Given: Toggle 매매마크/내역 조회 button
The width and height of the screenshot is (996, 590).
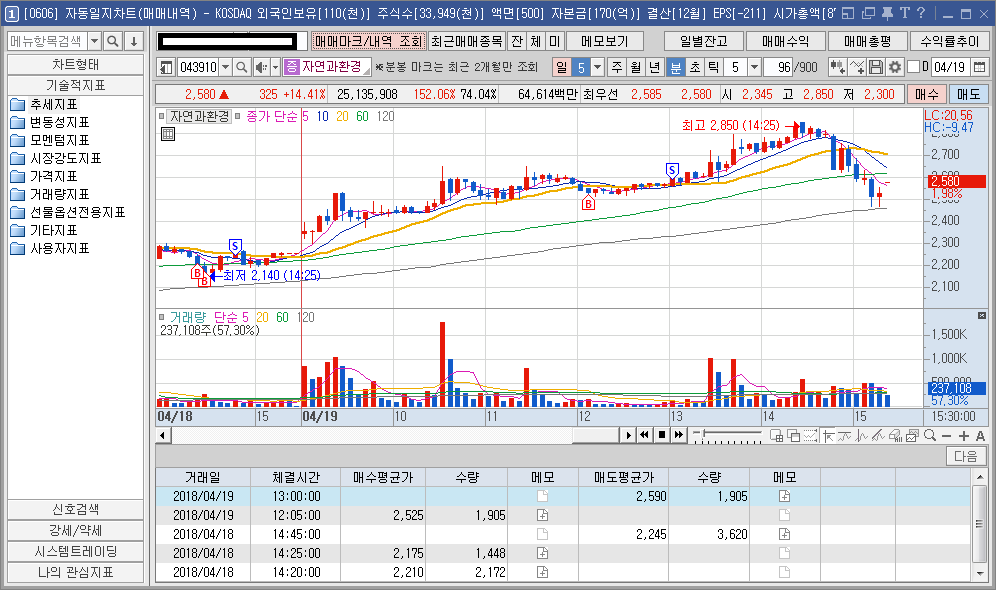Looking at the screenshot, I should tap(368, 41).
